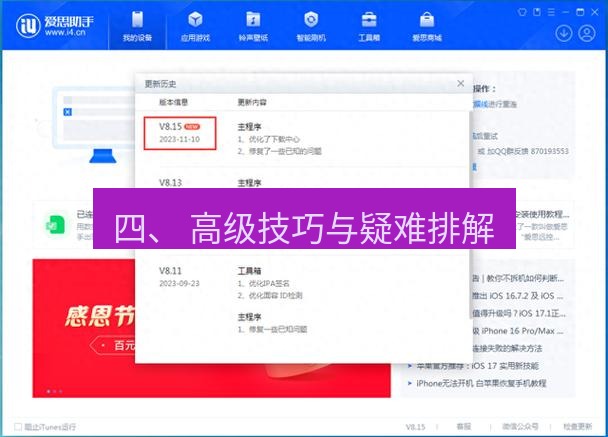This screenshot has height=437, width=608.
Task: Toggle the 阻止iTunes运行 checkbox
Action: (x=18, y=427)
